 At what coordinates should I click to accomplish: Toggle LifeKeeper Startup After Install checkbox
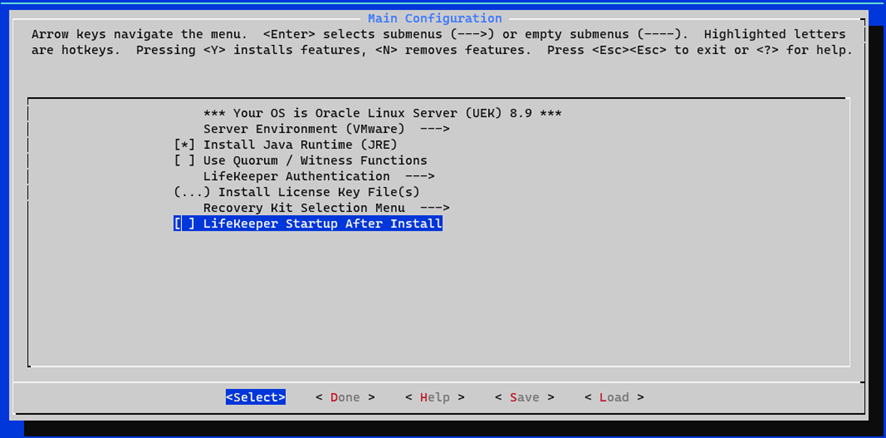coord(185,224)
